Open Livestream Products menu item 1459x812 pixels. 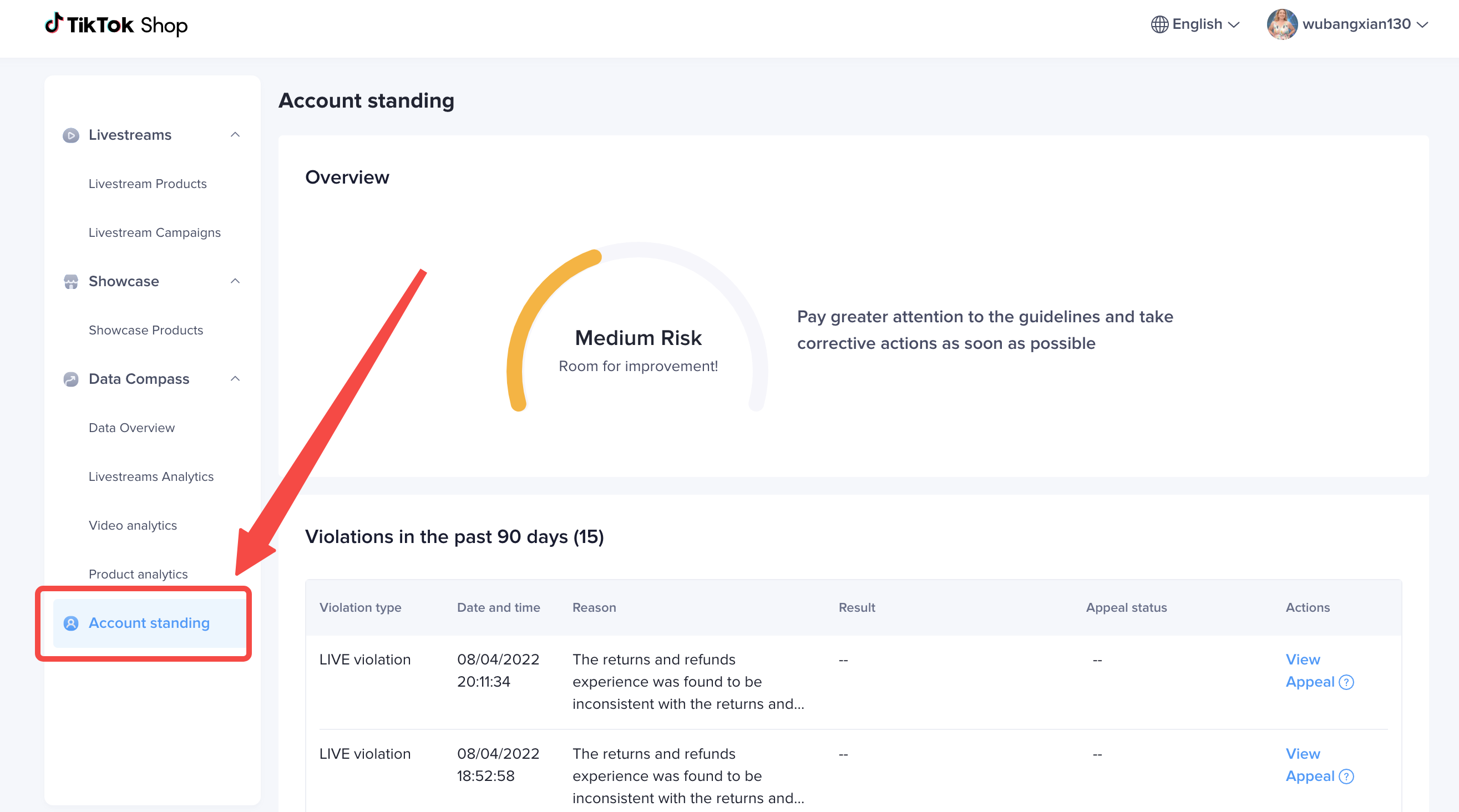[147, 184]
